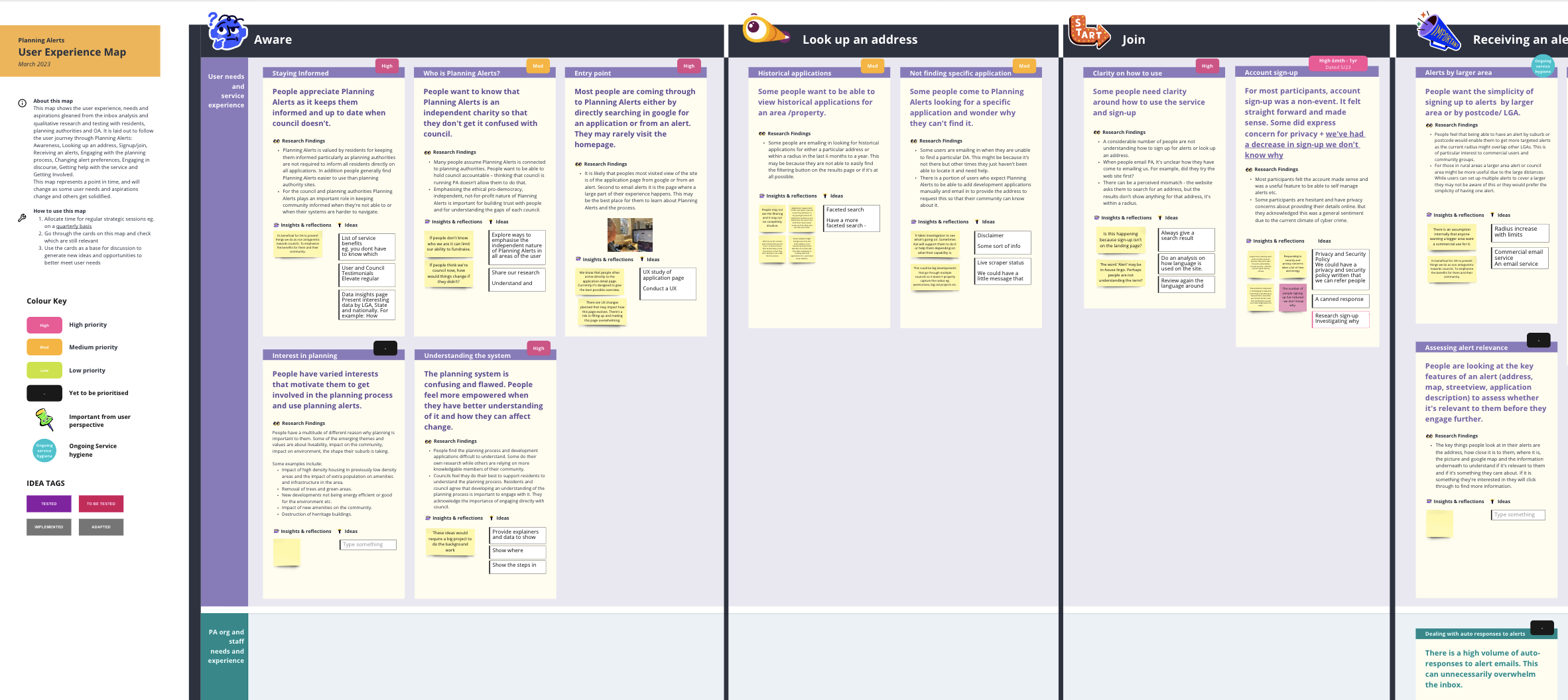
Task: Select the 'Faceted search' idea box
Action: pyautogui.click(x=852, y=218)
